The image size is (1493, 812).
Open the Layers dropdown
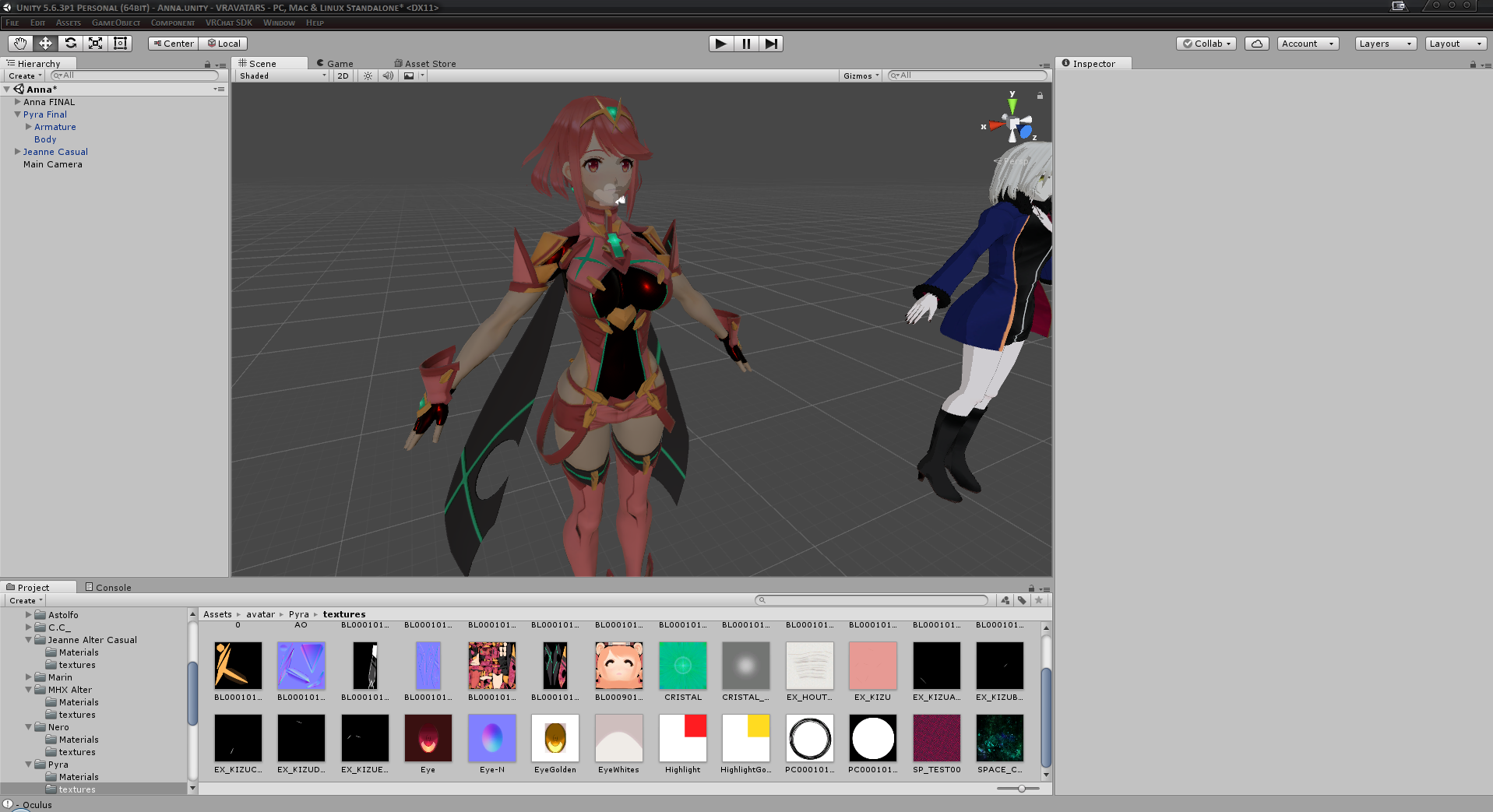click(1386, 44)
